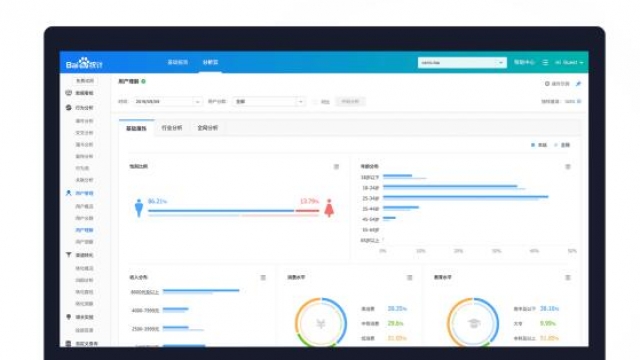Click the blue pin icon beside page settings

tap(578, 84)
